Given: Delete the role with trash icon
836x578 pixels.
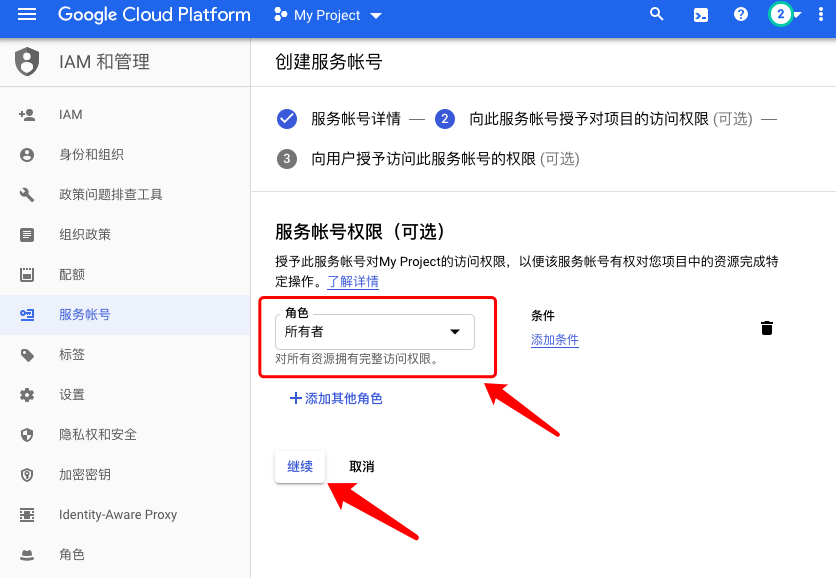Looking at the screenshot, I should (x=767, y=328).
